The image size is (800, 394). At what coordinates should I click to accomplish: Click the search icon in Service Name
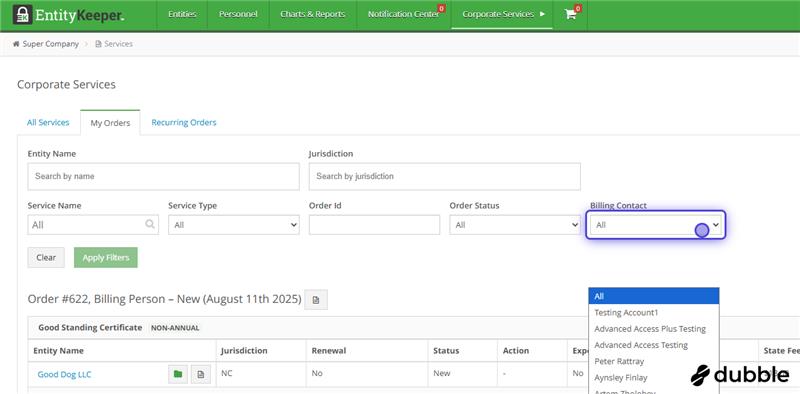point(150,224)
